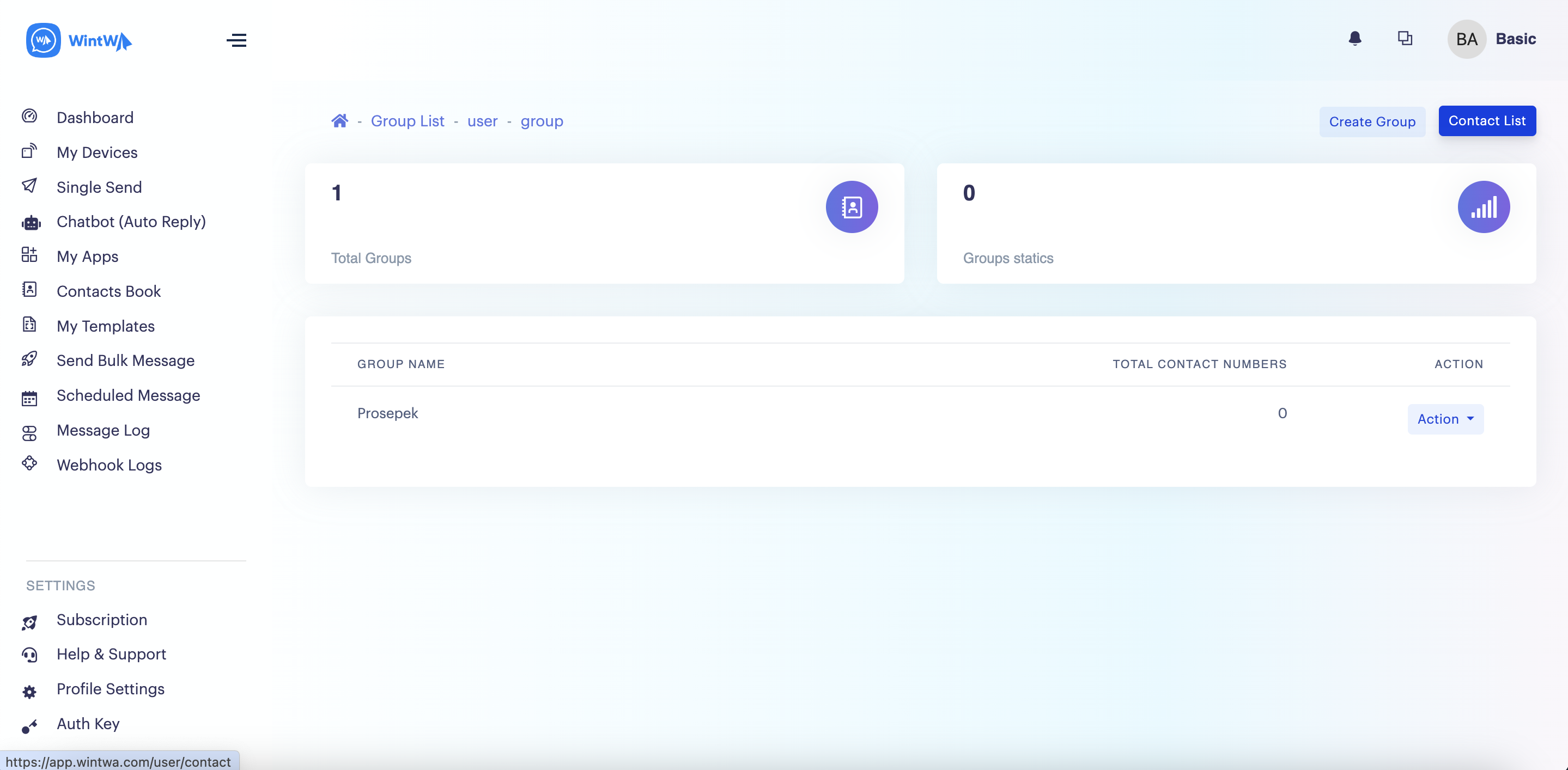Click the Auth Key key icon
Image resolution: width=1568 pixels, height=770 pixels.
pyautogui.click(x=29, y=725)
